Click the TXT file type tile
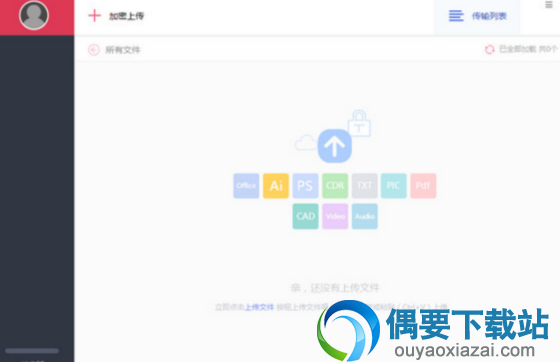Screen dimensions: 560x362 pyautogui.click(x=364, y=186)
